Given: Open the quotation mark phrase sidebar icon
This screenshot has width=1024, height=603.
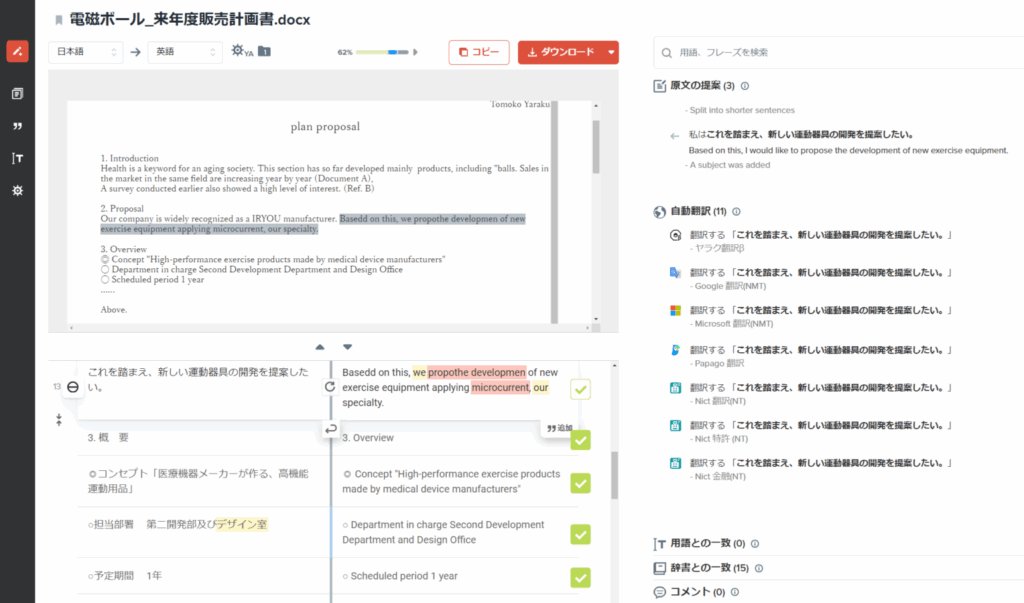Looking at the screenshot, I should click(17, 126).
